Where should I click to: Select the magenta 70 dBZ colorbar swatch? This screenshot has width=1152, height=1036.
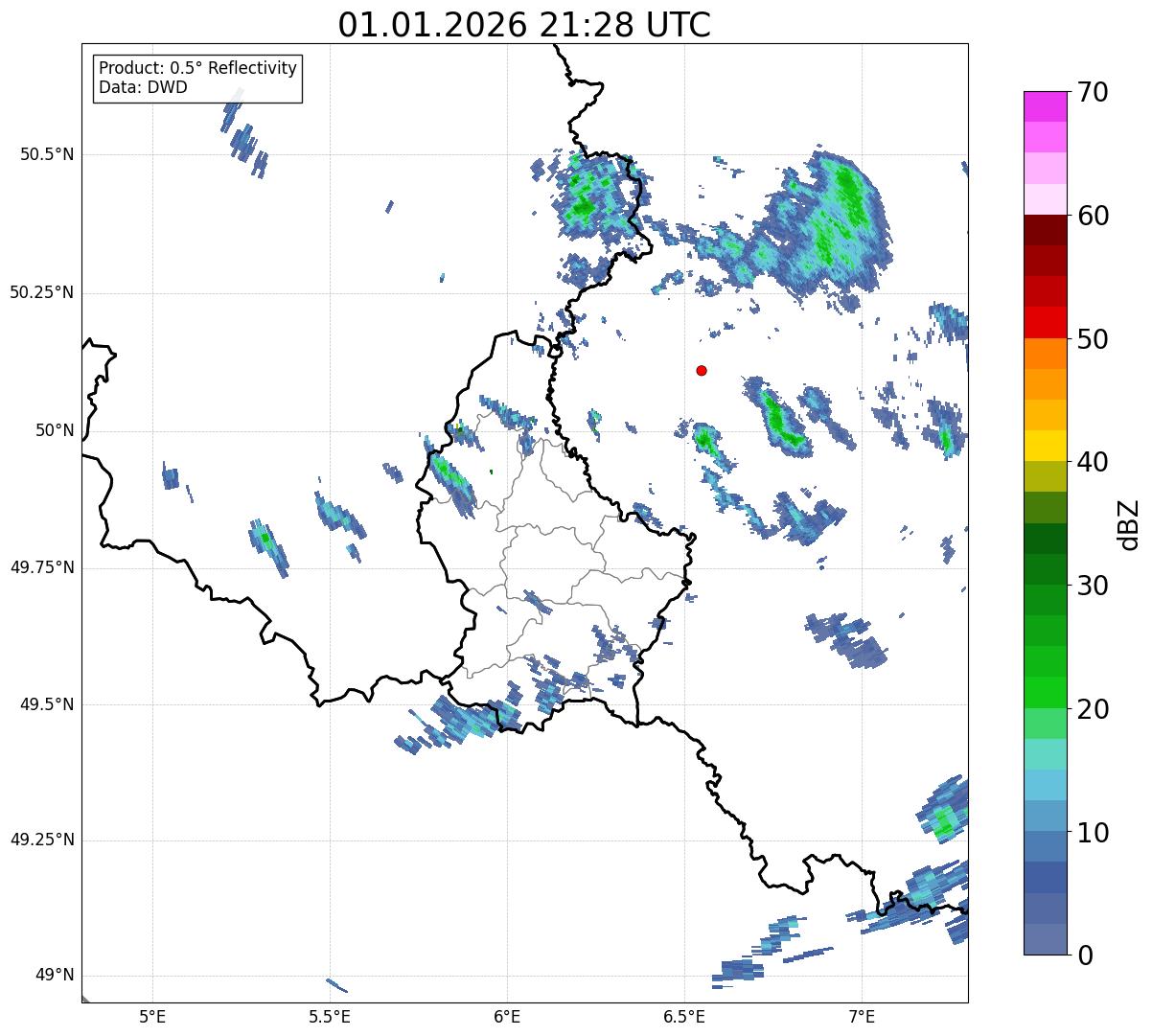1047,106
